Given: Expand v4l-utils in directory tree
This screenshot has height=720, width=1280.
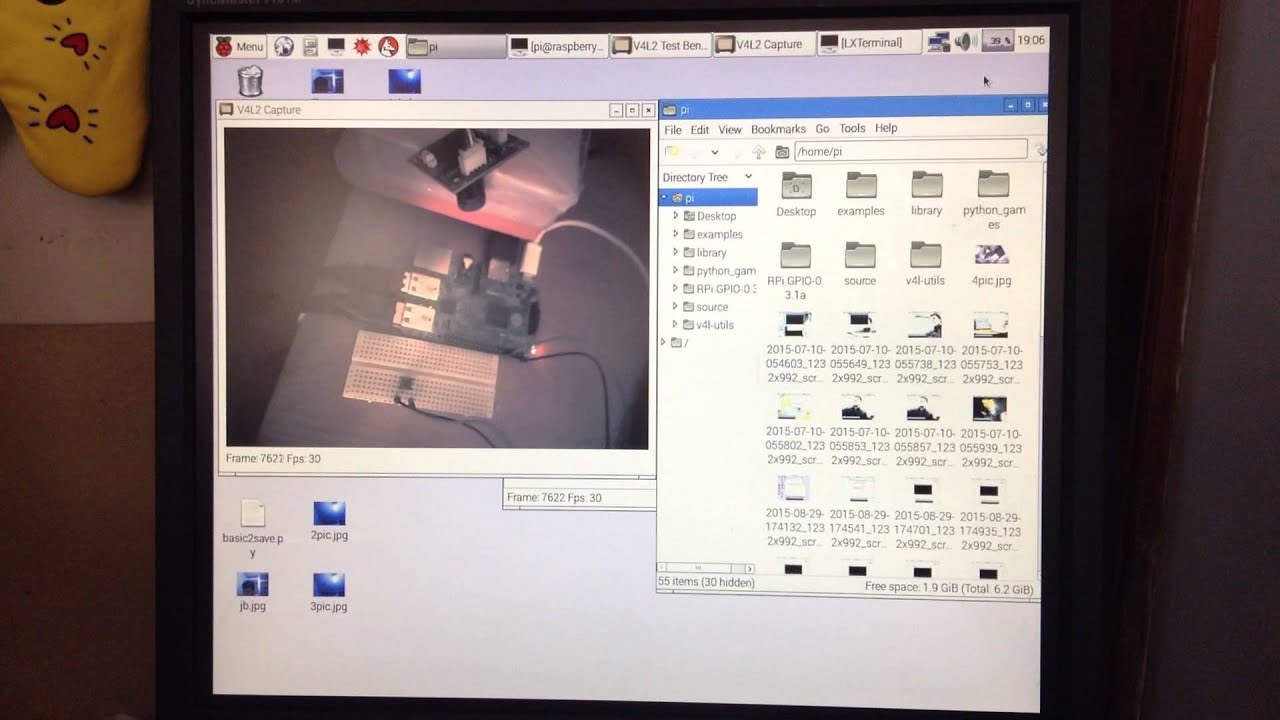Looking at the screenshot, I should 676,324.
